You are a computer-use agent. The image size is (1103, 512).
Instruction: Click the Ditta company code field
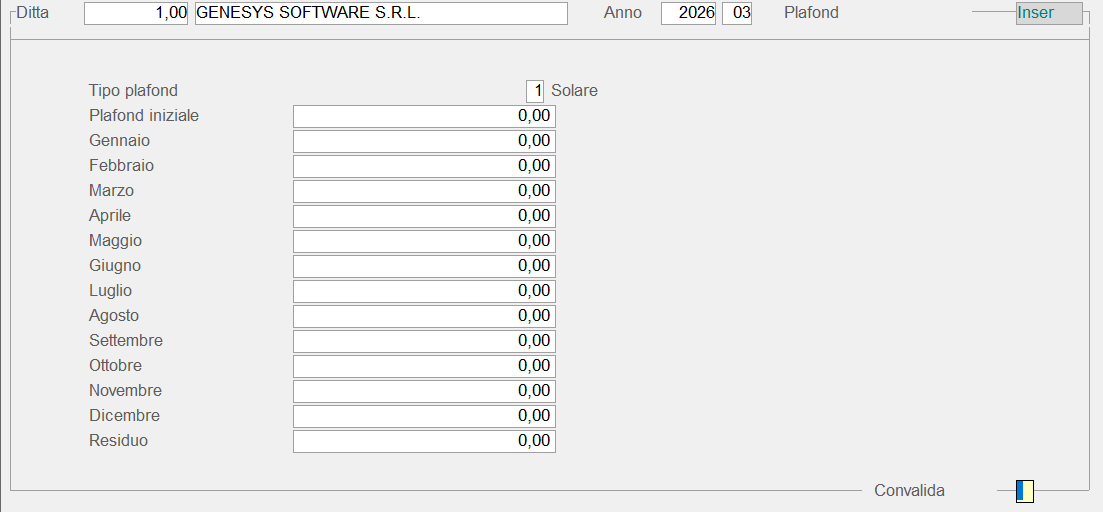136,13
